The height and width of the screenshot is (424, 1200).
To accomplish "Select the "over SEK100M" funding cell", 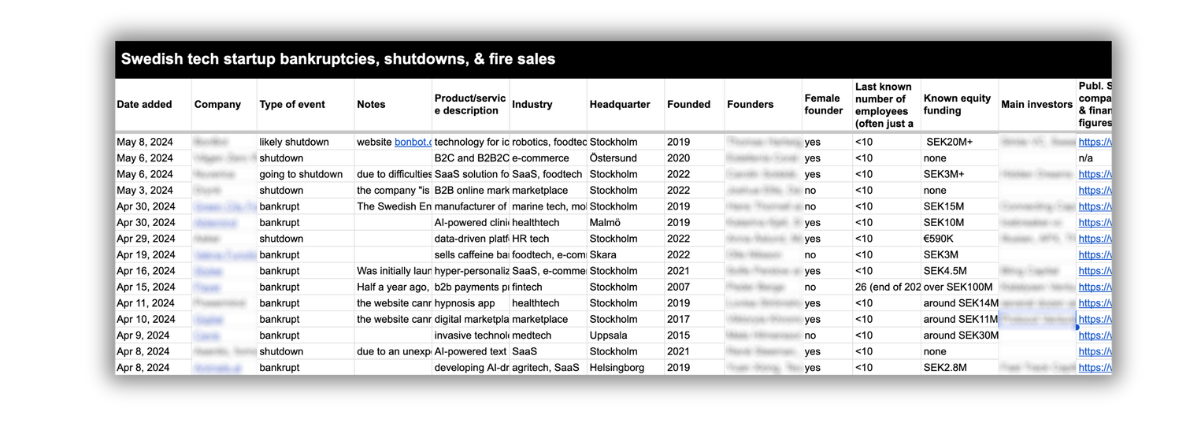I will [958, 286].
